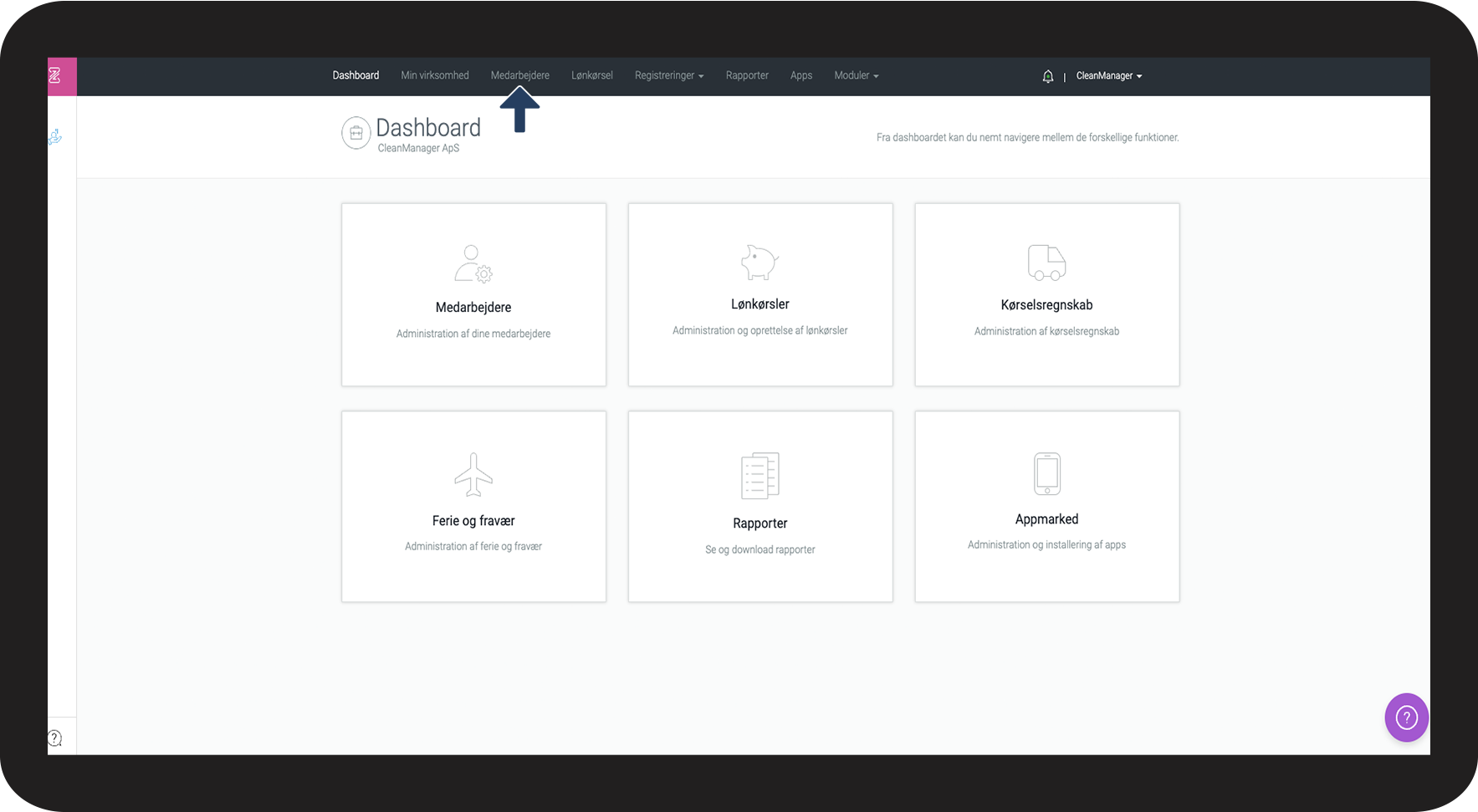Click 'Administration af ferie og fravær' text
The width and height of the screenshot is (1478, 812).
[473, 546]
